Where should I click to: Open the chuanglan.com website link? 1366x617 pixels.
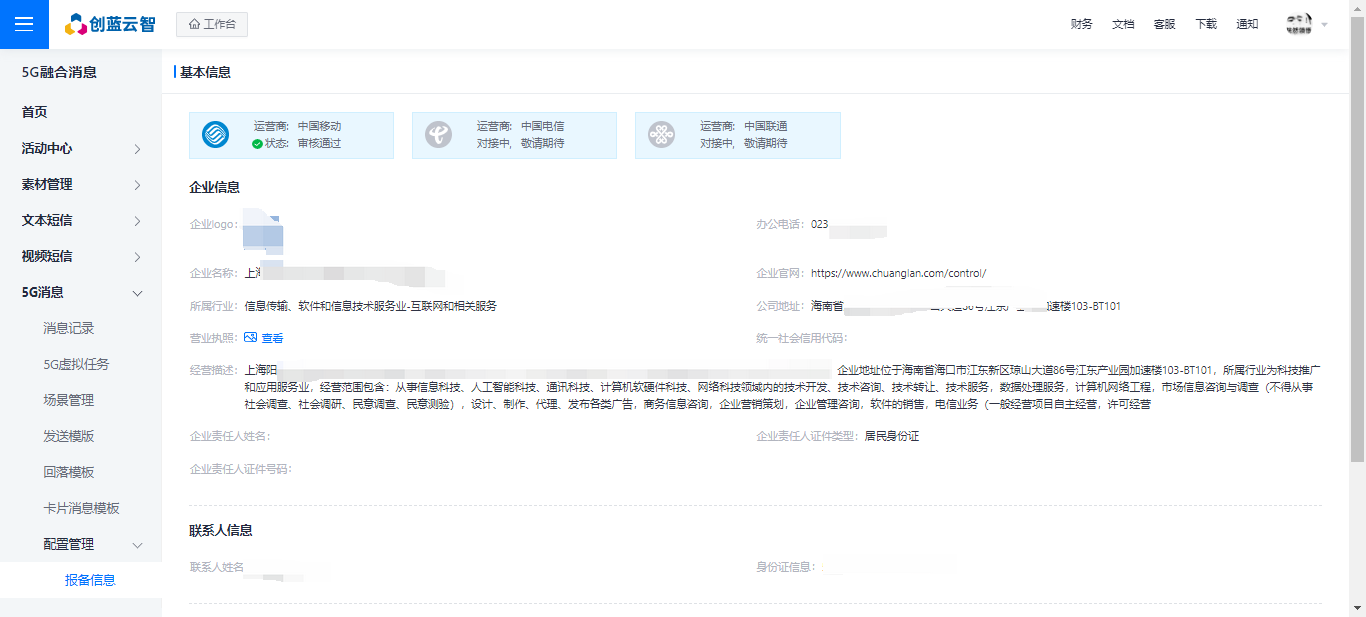tap(898, 273)
